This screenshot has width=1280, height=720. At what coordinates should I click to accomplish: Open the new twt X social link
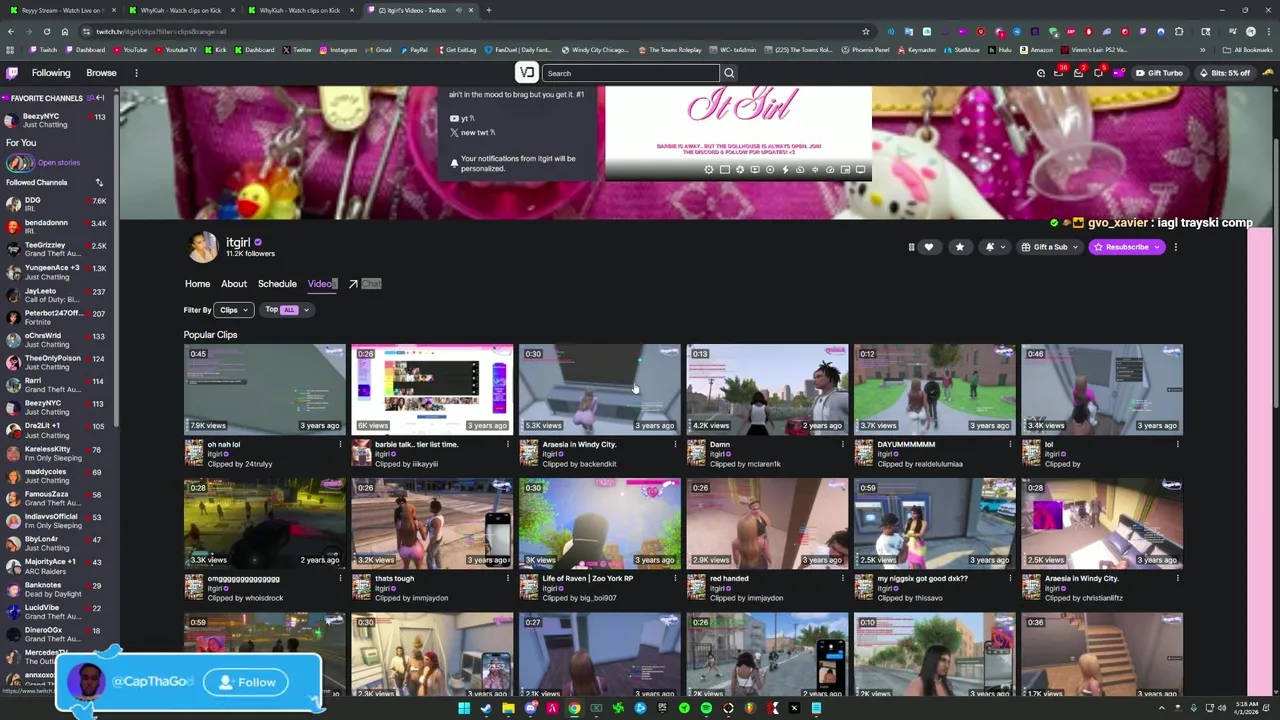472,133
